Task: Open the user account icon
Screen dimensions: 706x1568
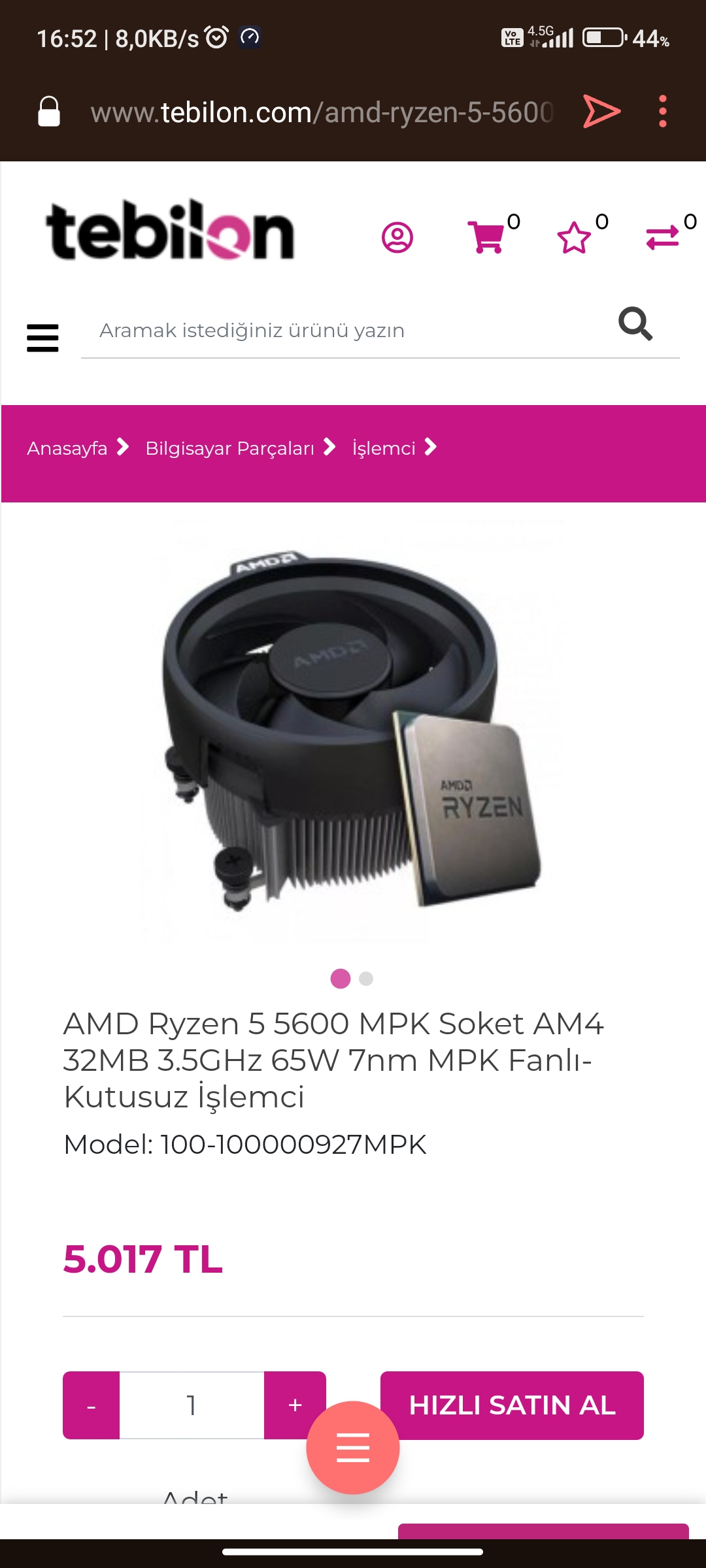Action: click(x=397, y=238)
